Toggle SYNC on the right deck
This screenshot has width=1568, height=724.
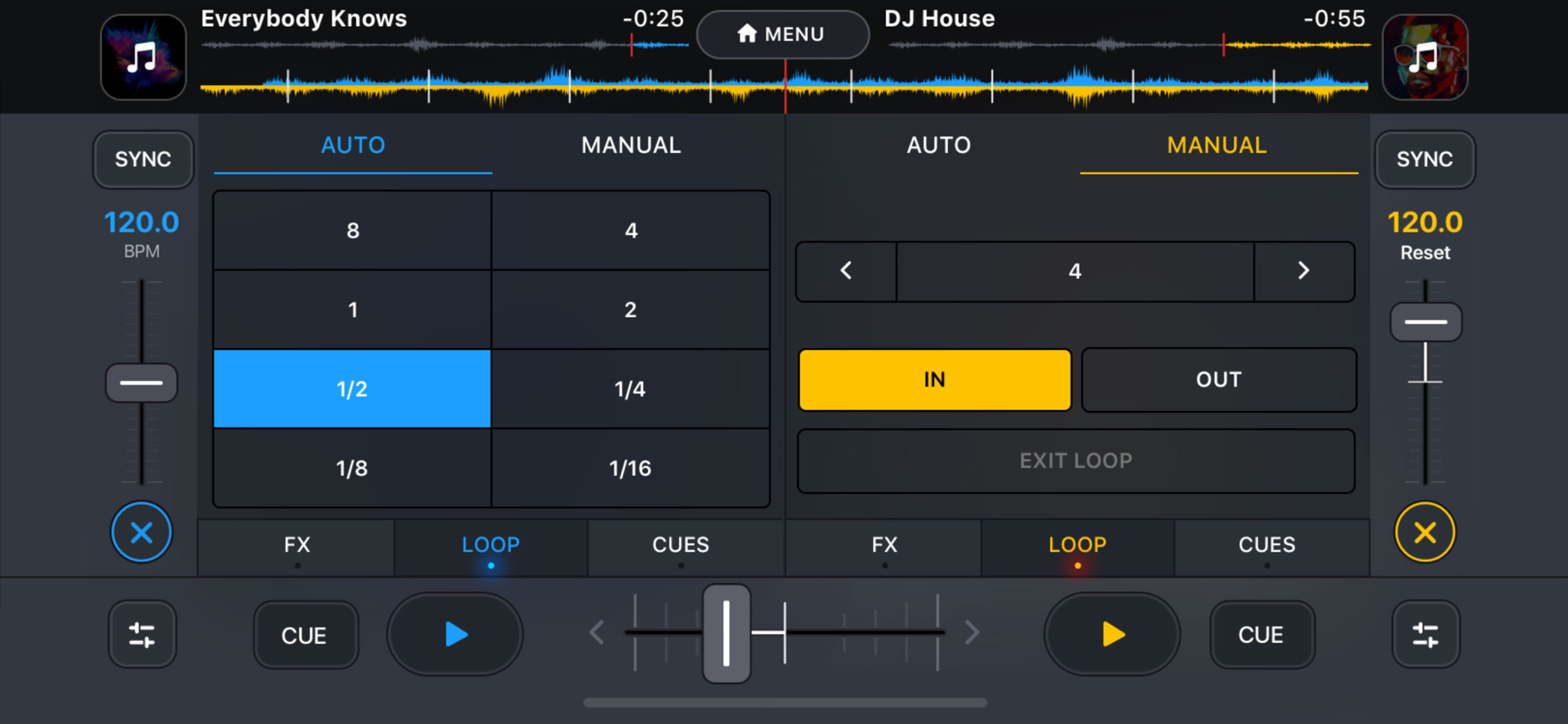point(1424,159)
